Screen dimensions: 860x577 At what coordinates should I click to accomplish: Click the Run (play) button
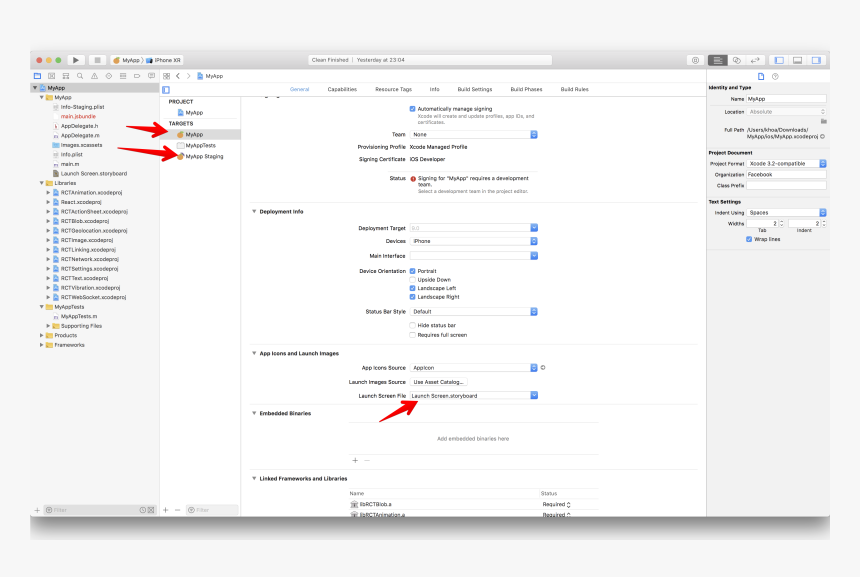[x=76, y=60]
